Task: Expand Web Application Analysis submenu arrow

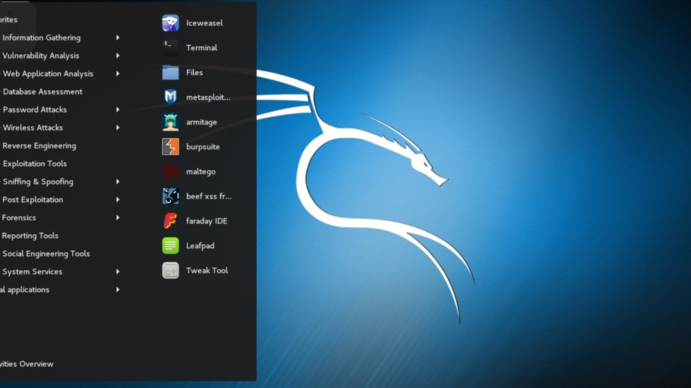Action: tap(118, 74)
